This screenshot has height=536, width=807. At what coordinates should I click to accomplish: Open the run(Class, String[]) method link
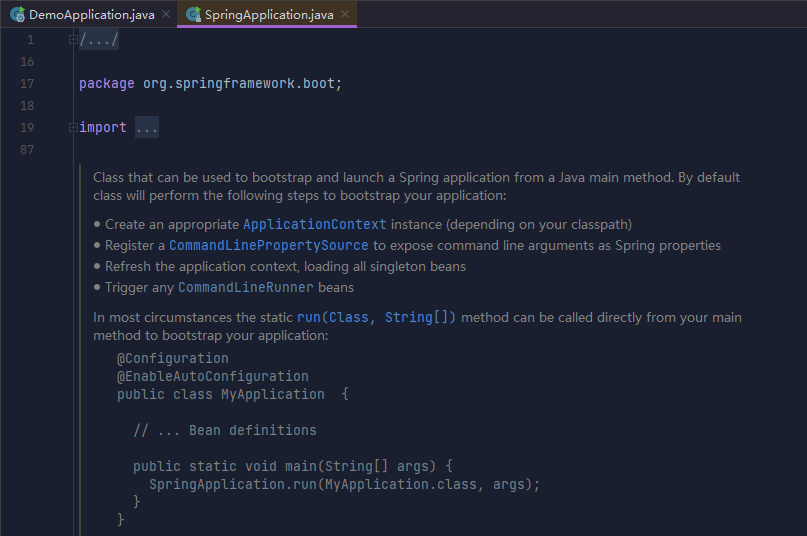pyautogui.click(x=376, y=317)
